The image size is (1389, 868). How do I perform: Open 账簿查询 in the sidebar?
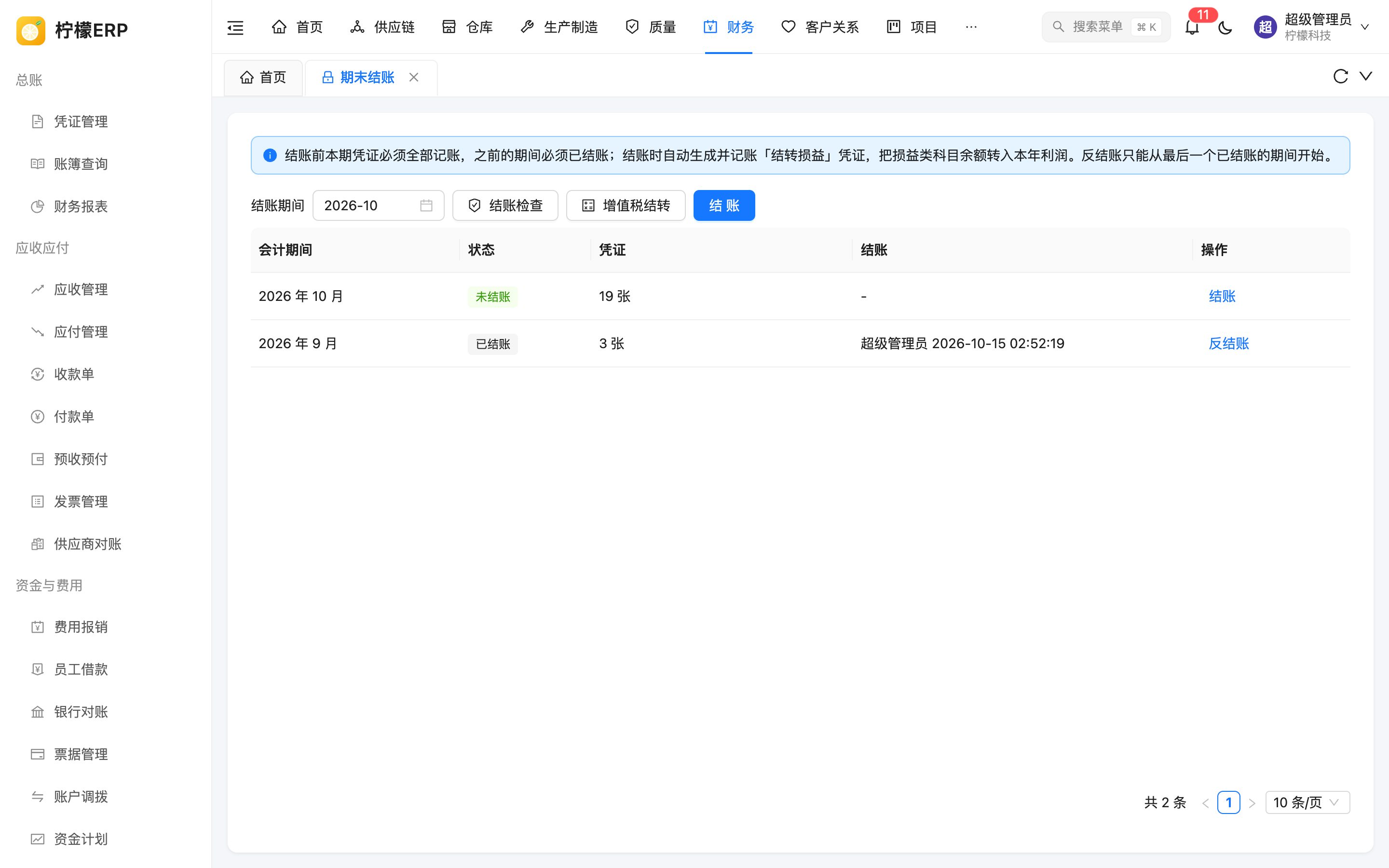click(x=106, y=164)
